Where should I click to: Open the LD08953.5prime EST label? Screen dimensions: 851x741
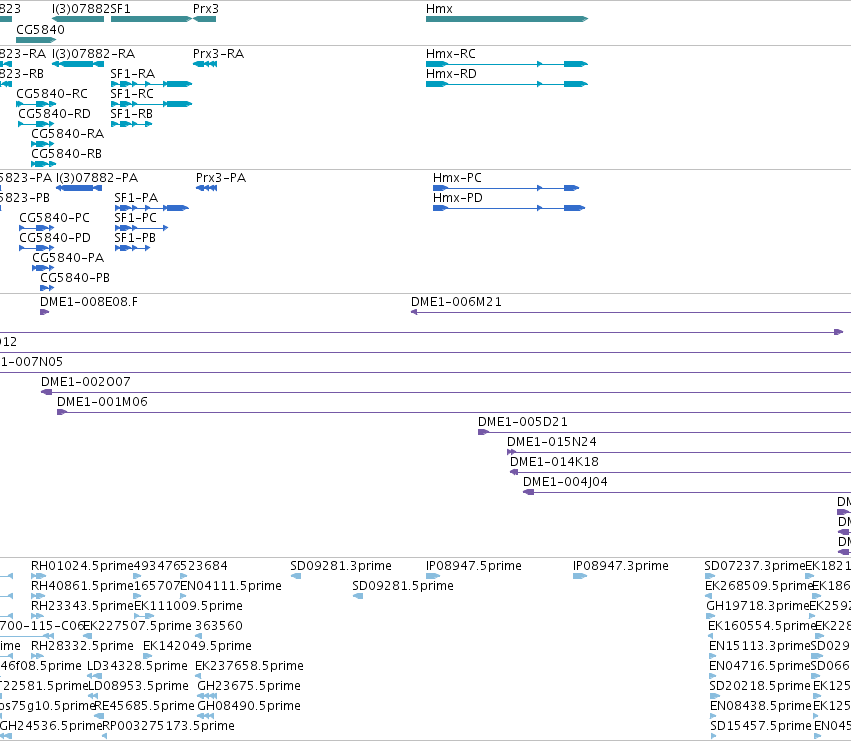tap(138, 686)
